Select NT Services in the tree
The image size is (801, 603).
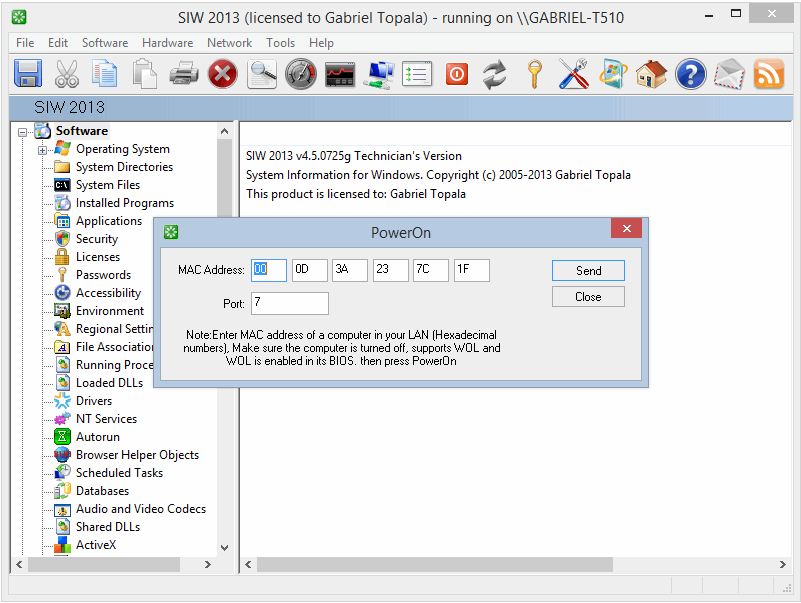(106, 419)
